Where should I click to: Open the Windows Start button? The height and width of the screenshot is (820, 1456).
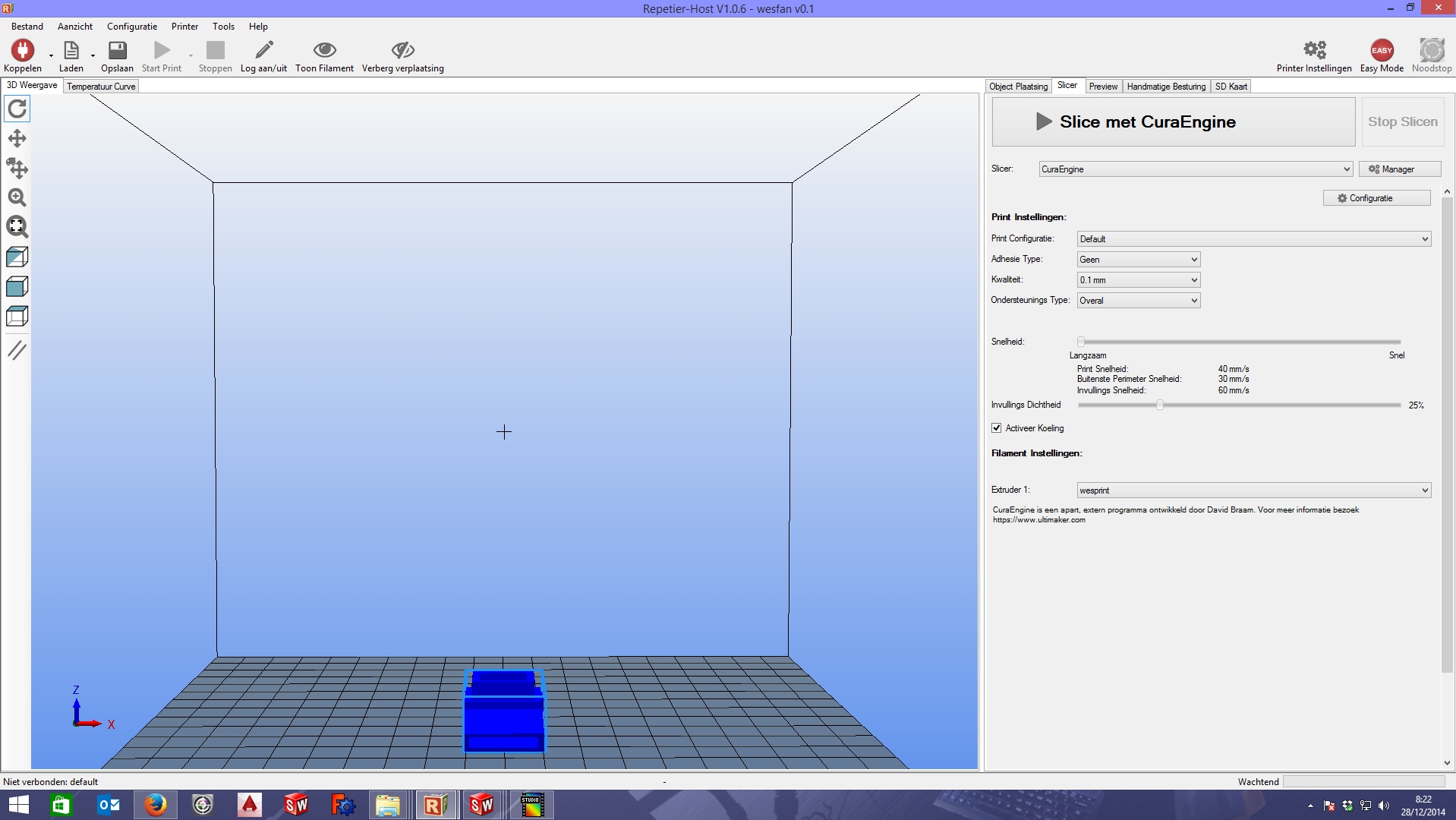click(19, 805)
